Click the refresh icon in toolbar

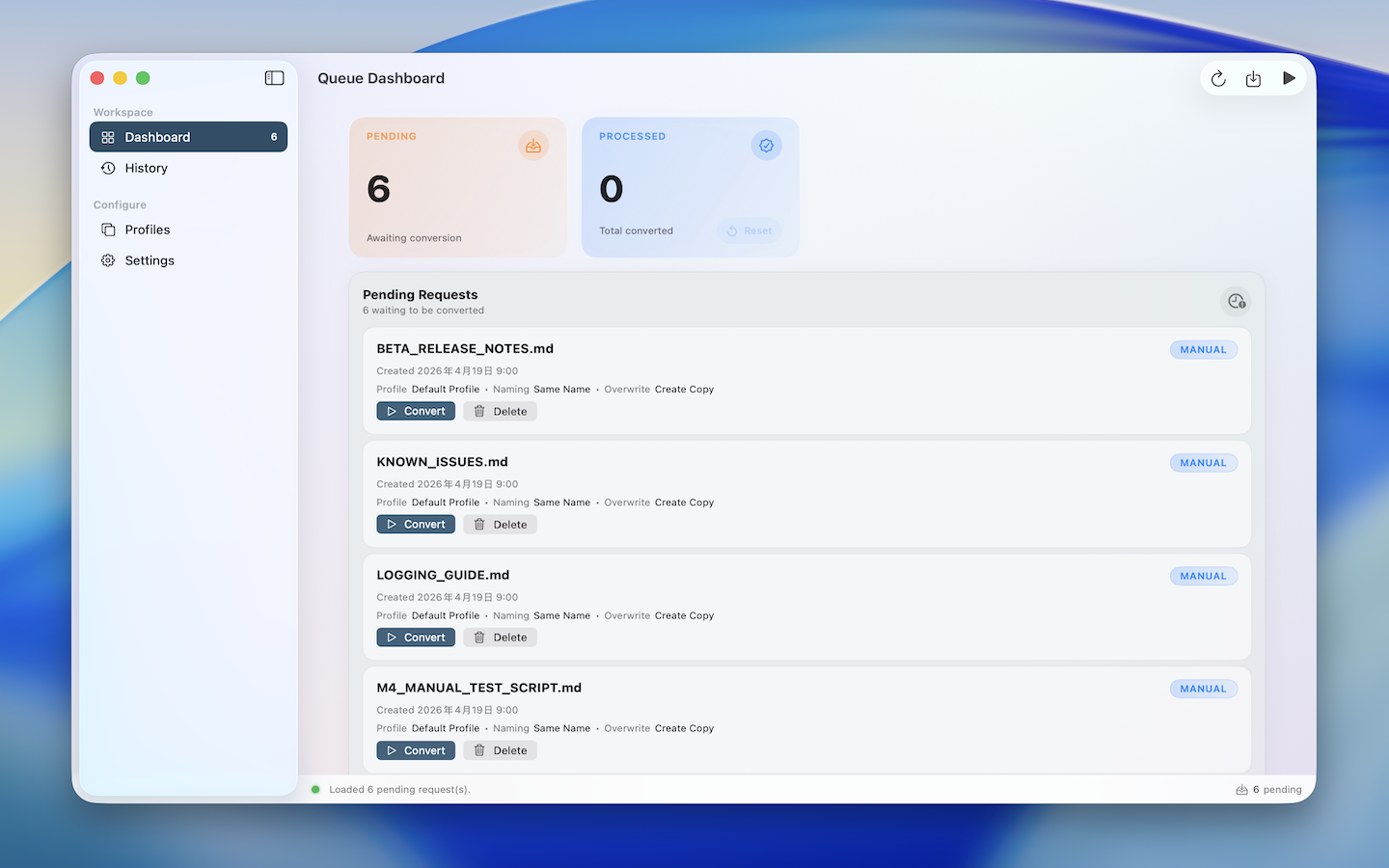[x=1218, y=78]
